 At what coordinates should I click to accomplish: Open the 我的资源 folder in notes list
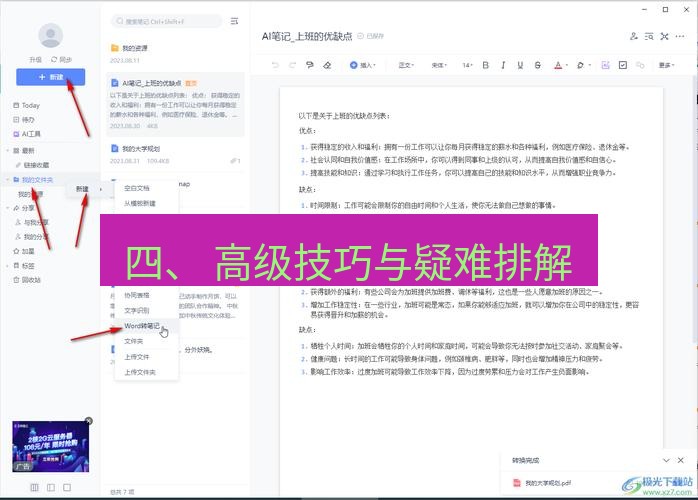[175, 53]
